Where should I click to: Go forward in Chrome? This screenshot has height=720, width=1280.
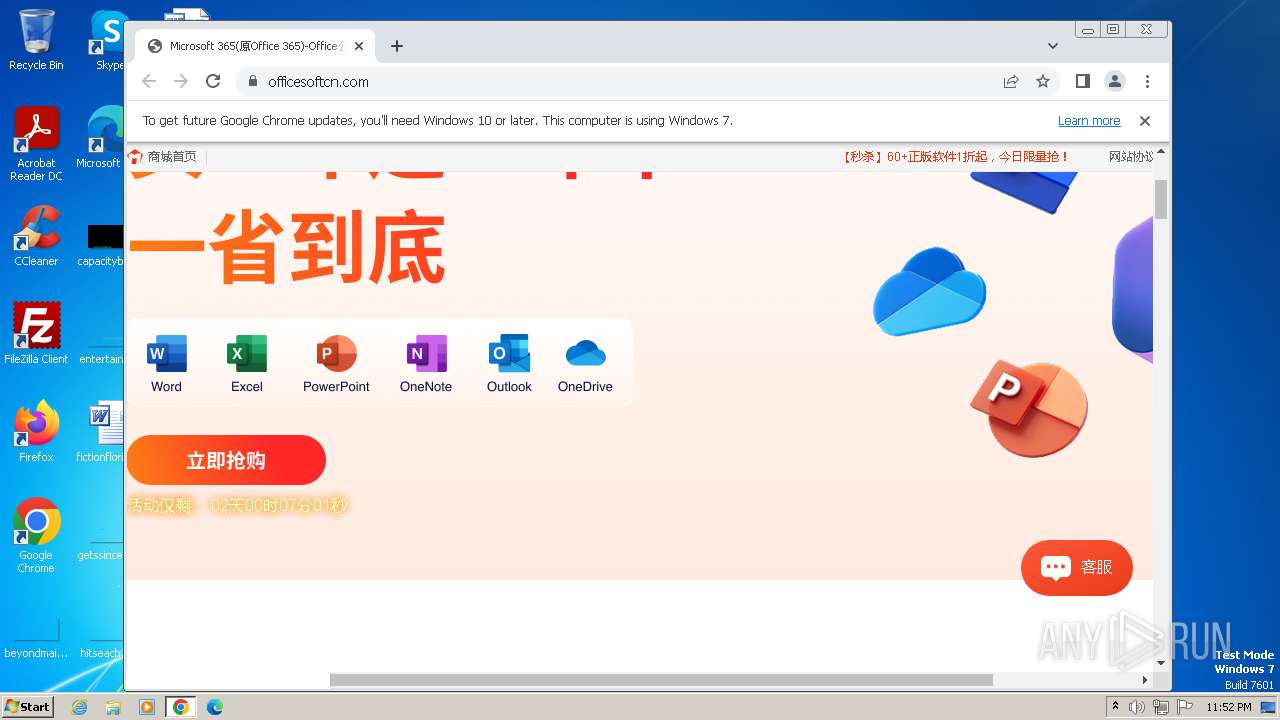(x=181, y=81)
